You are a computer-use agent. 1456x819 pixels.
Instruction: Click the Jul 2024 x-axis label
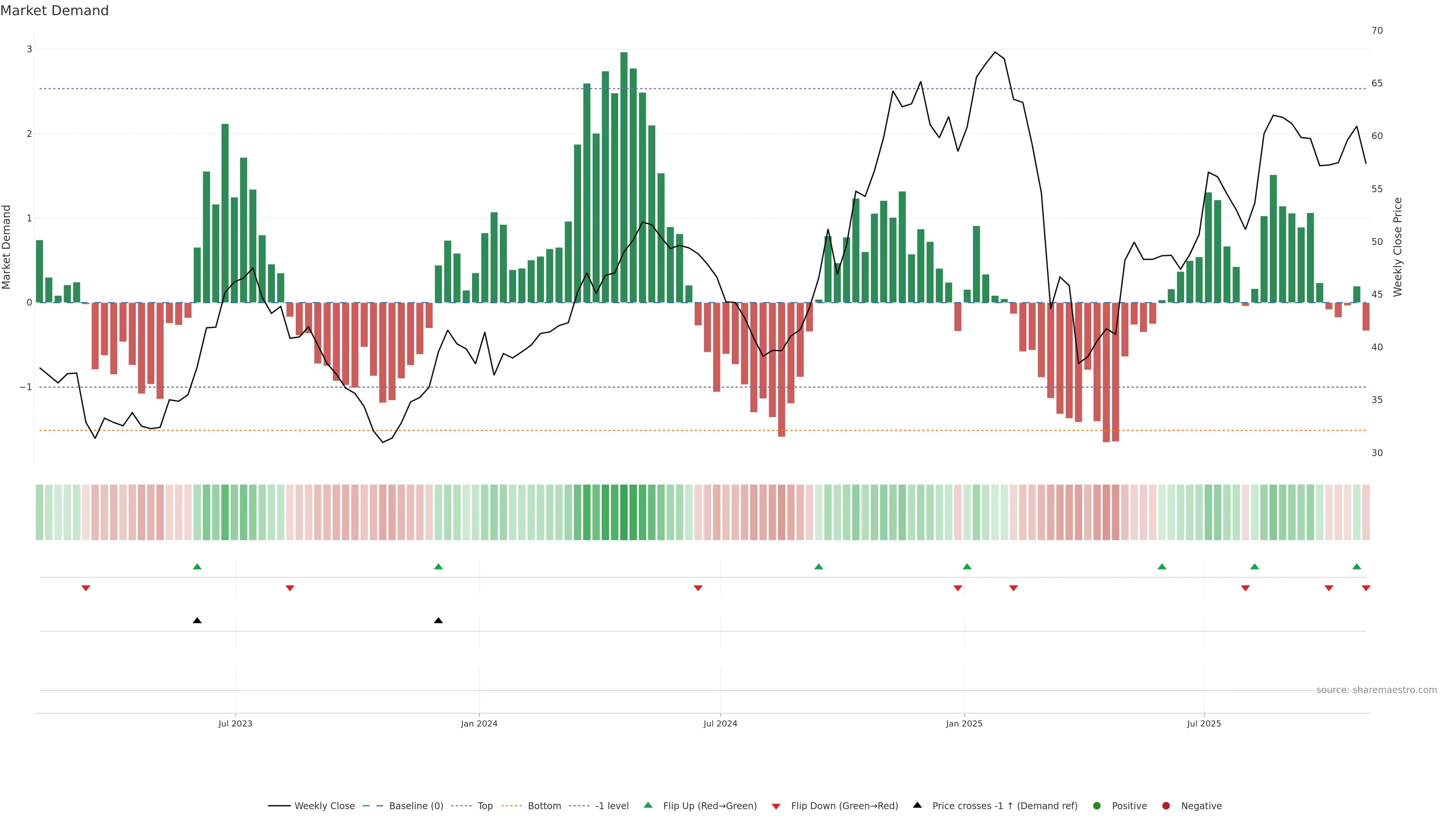[x=720, y=724]
